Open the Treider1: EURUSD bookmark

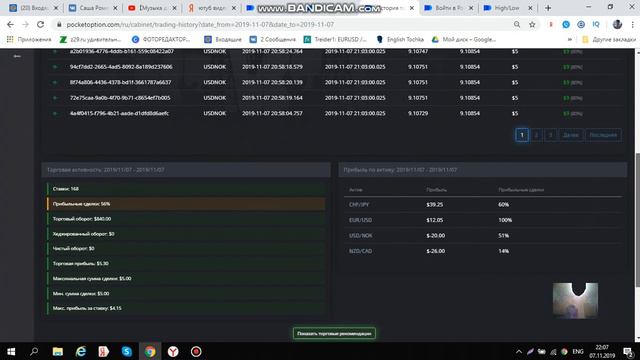(x=335, y=39)
